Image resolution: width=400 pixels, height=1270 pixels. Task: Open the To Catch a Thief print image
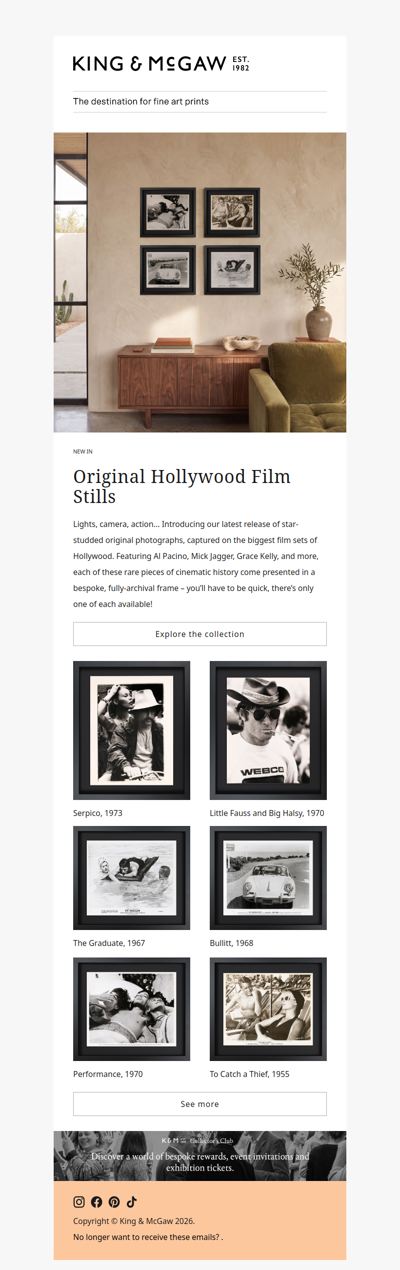coord(268,1009)
